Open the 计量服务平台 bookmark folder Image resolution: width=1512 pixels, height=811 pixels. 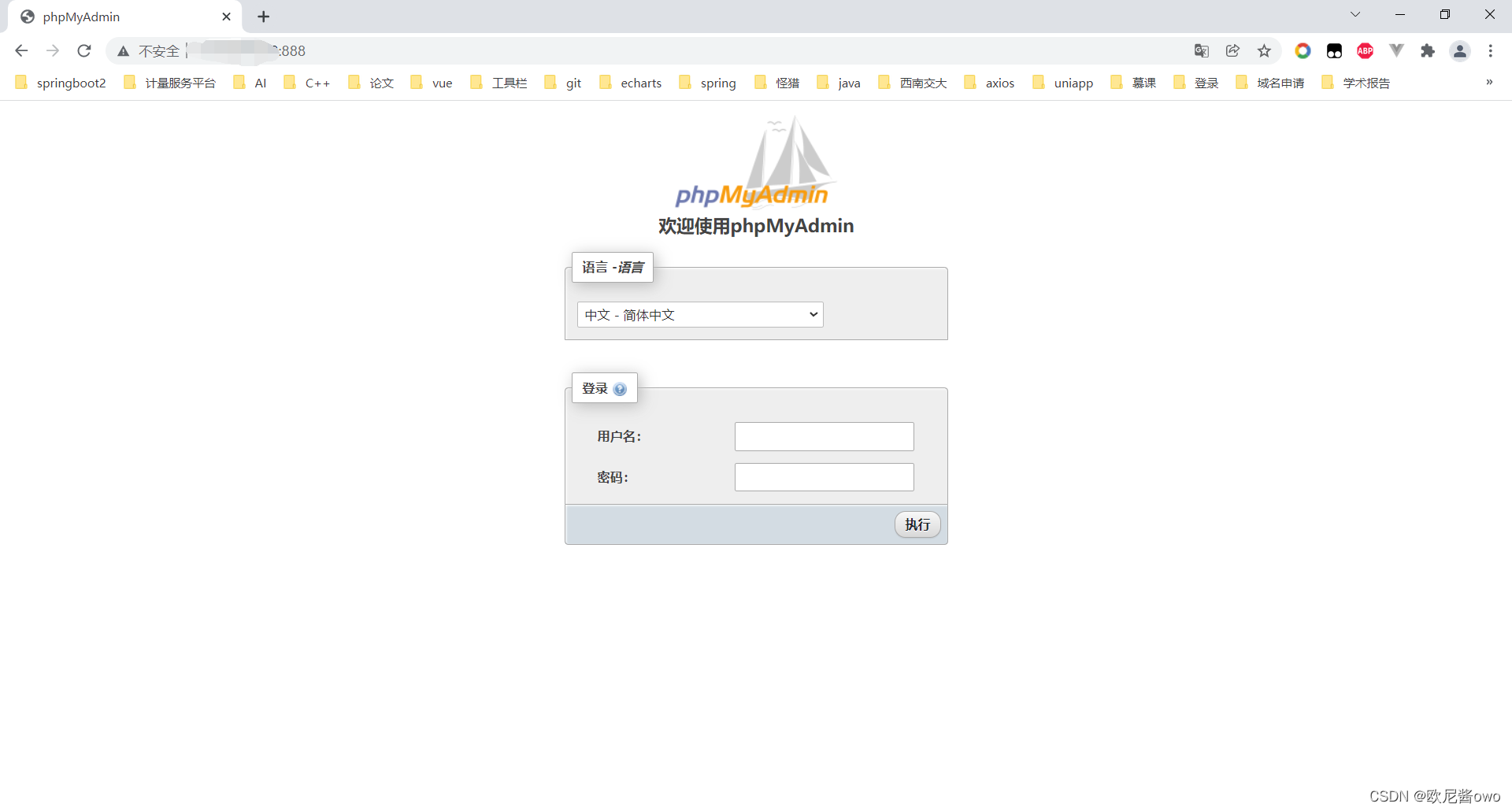point(170,83)
